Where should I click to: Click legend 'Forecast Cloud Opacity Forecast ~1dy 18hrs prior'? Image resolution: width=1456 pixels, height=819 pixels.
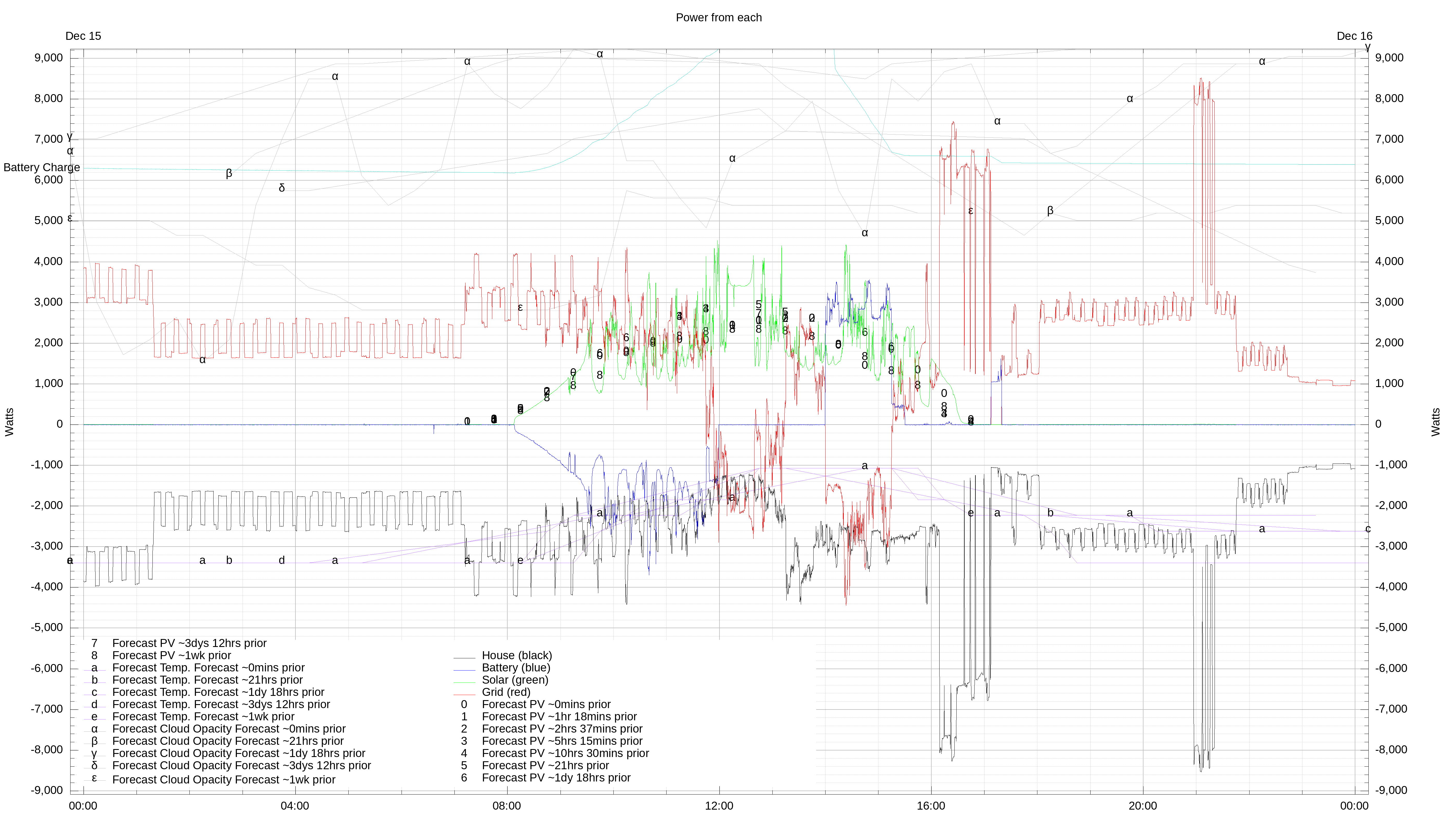tap(239, 753)
